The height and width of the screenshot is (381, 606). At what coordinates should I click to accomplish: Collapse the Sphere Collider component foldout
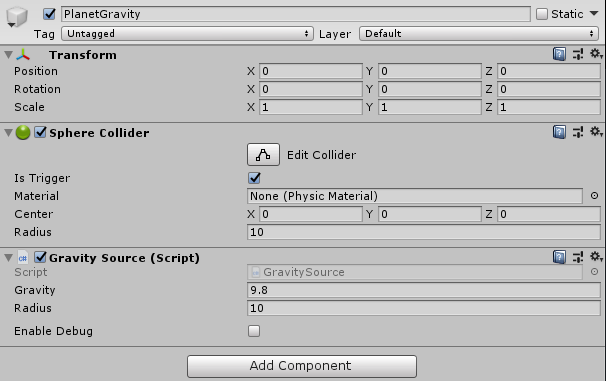[8, 133]
